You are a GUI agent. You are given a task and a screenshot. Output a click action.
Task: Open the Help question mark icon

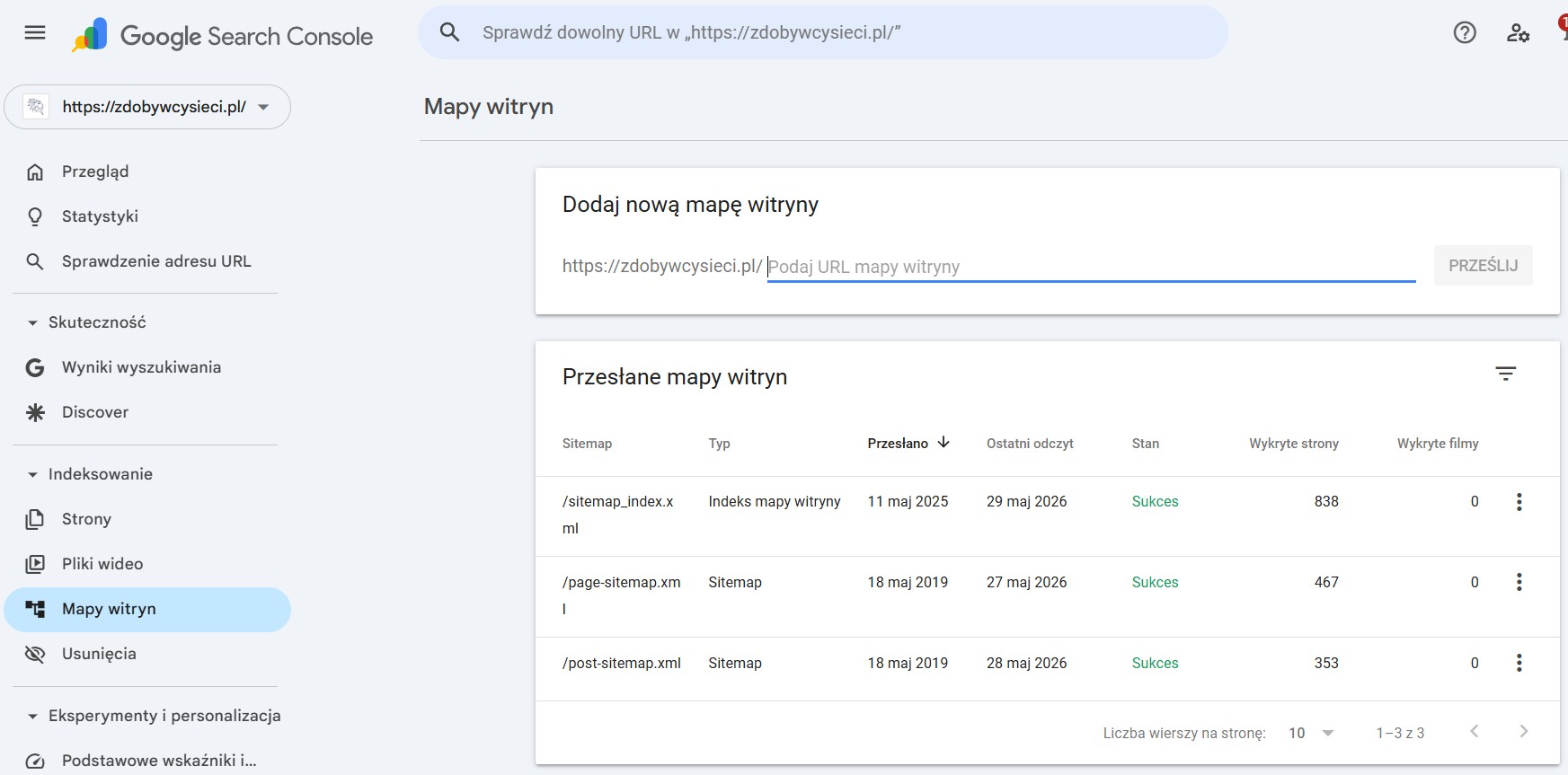click(1465, 33)
